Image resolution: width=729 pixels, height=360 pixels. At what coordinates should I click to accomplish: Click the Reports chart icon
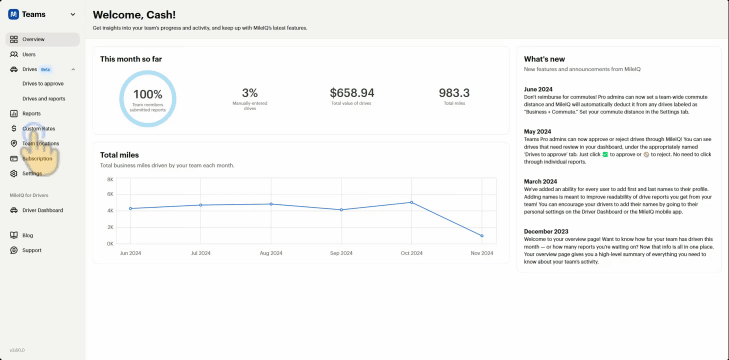(x=14, y=113)
